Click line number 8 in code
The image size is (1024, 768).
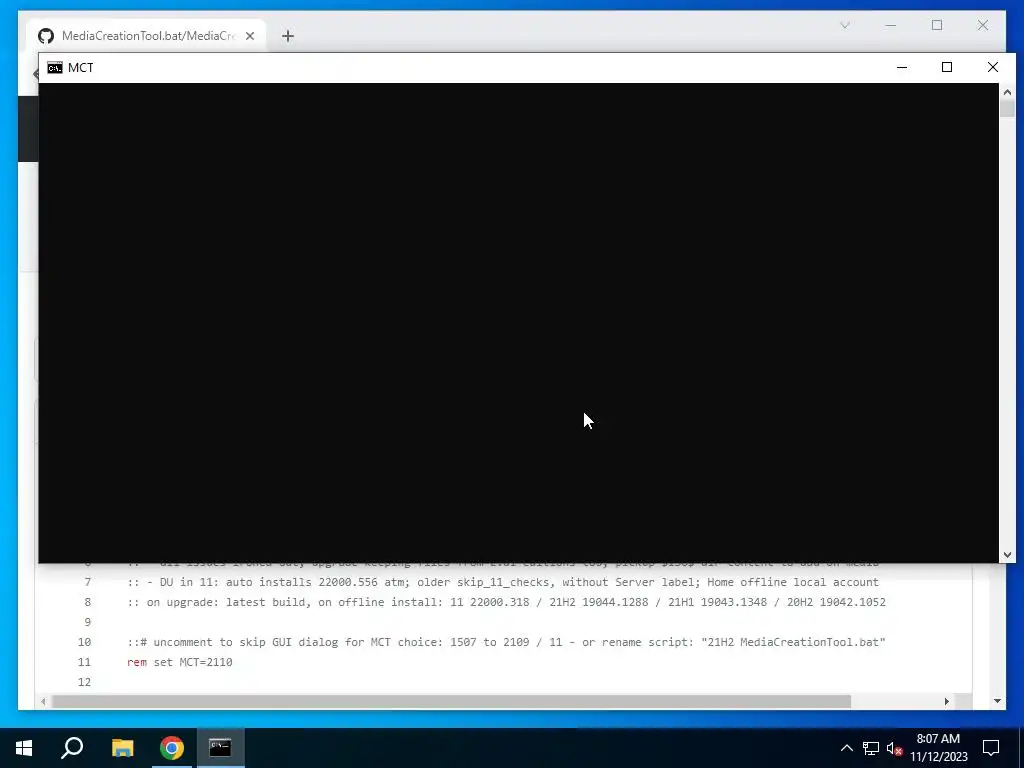pos(88,602)
